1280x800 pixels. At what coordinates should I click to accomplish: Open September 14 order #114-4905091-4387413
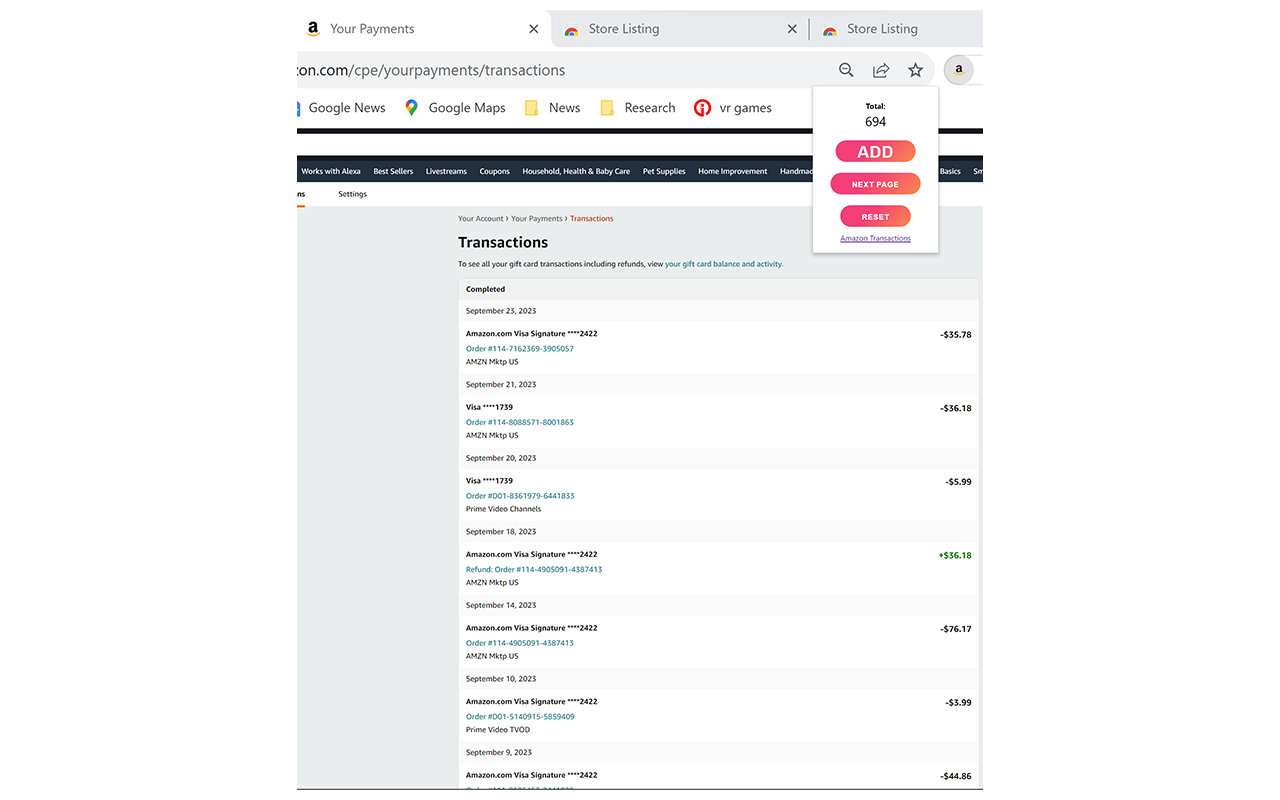point(520,643)
